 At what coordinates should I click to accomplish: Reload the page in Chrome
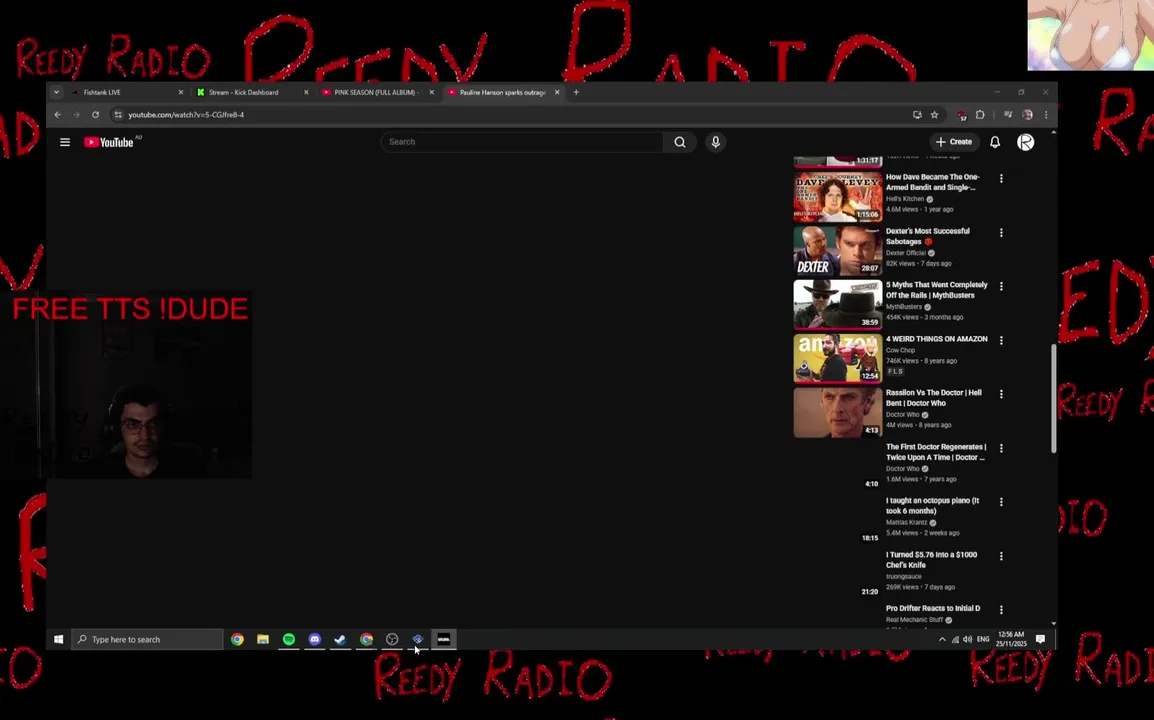(x=95, y=115)
